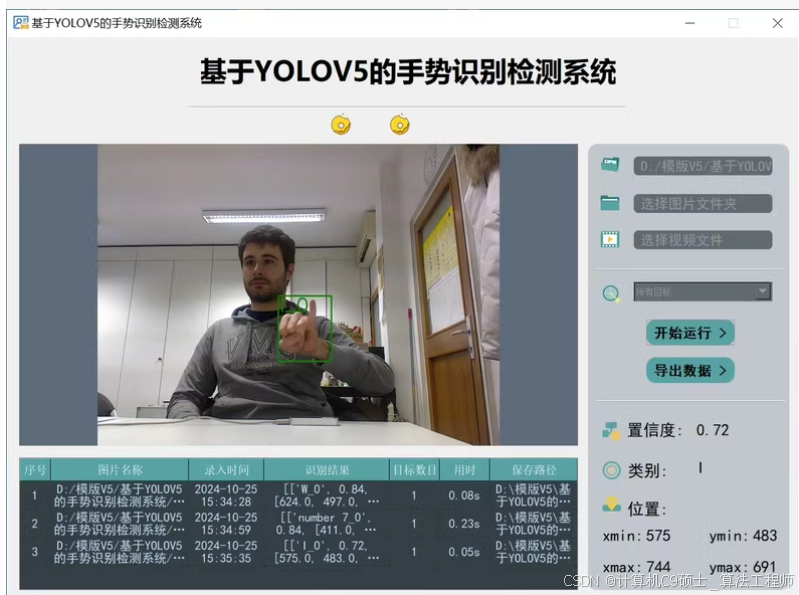
Task: Click the confidence value 0.72
Action: click(712, 430)
